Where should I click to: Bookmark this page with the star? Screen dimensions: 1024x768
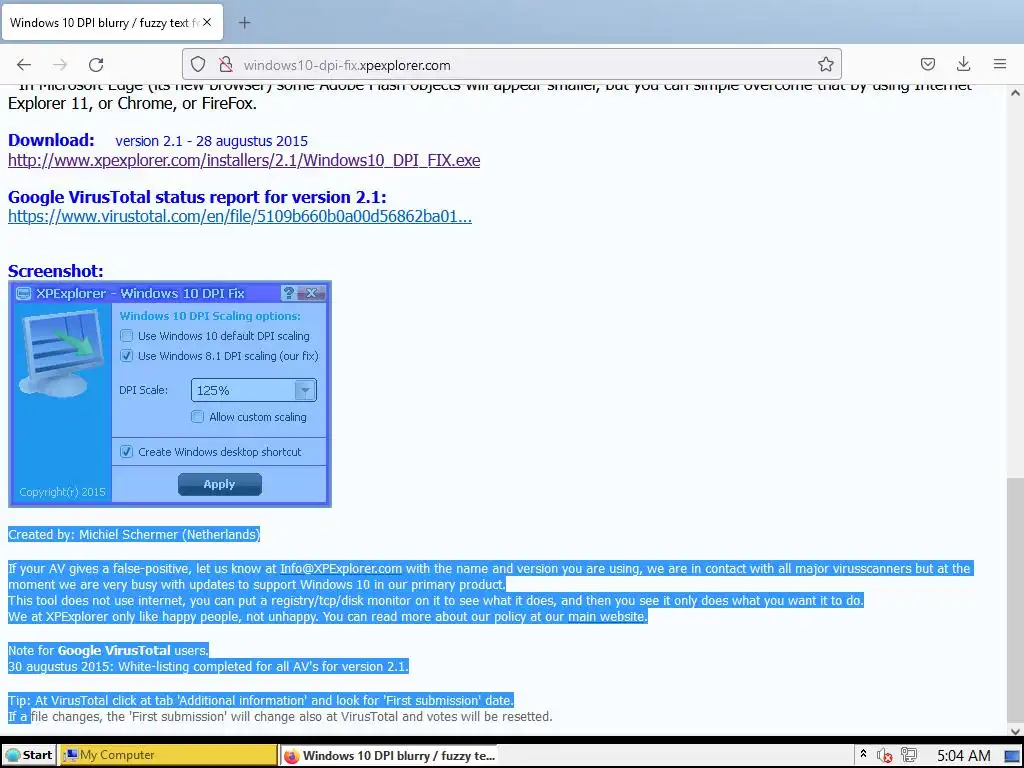[825, 64]
